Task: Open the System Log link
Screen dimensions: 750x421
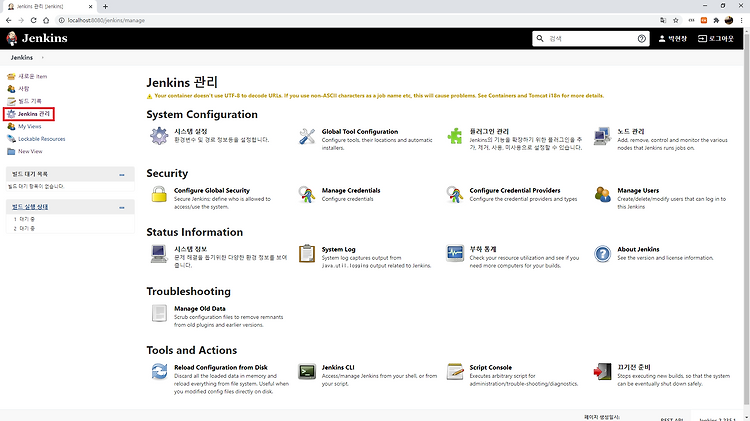Action: tap(338, 249)
